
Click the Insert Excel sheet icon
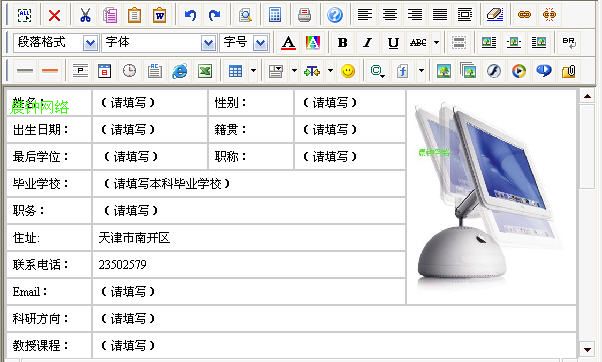click(x=205, y=71)
